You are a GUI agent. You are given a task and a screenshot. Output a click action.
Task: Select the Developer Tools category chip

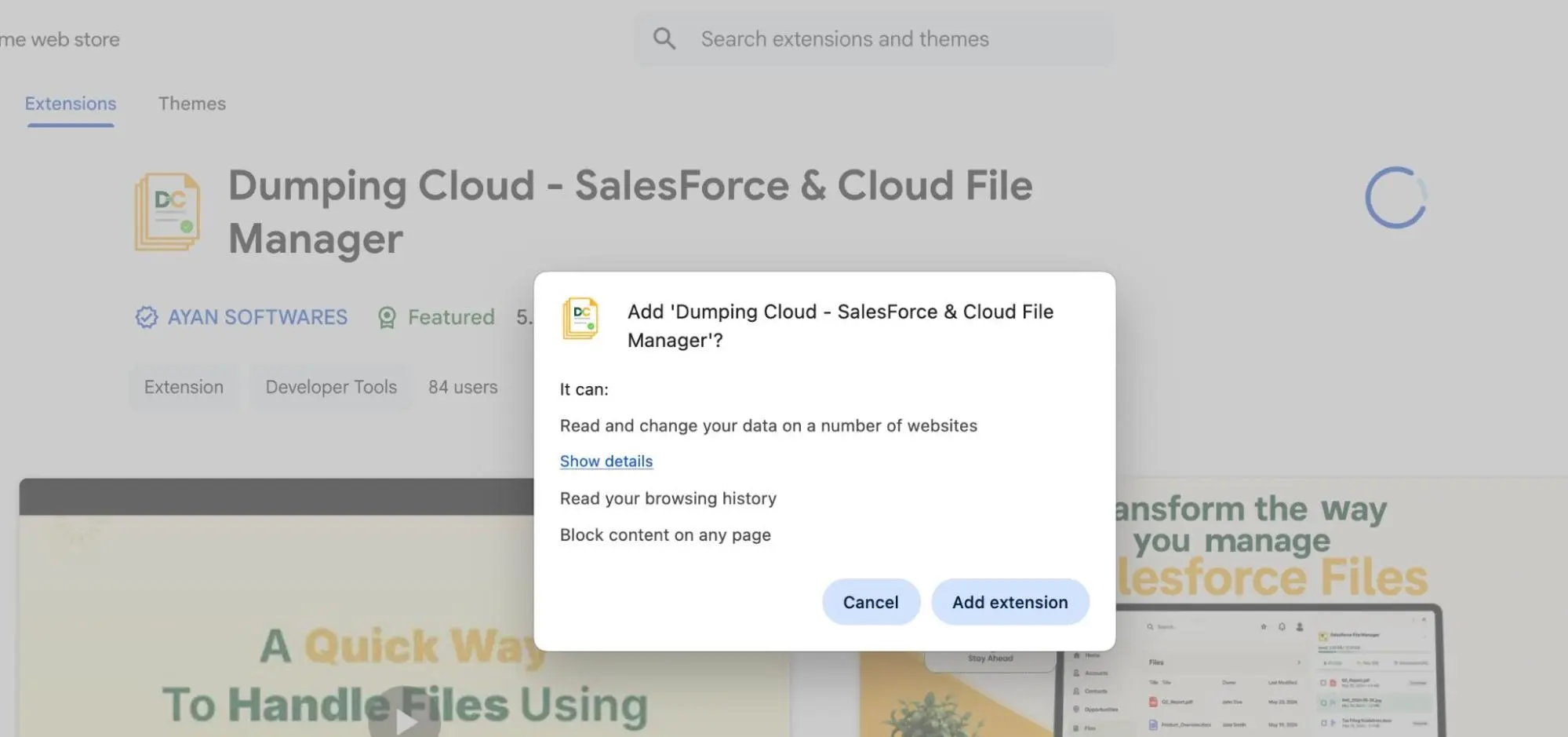331,387
